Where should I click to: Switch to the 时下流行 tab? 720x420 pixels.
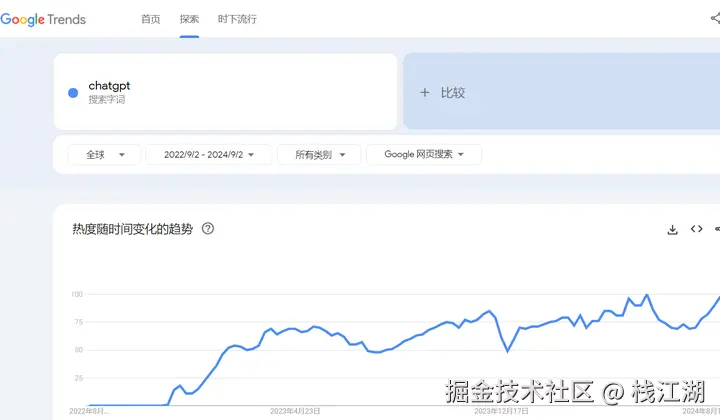[237, 19]
